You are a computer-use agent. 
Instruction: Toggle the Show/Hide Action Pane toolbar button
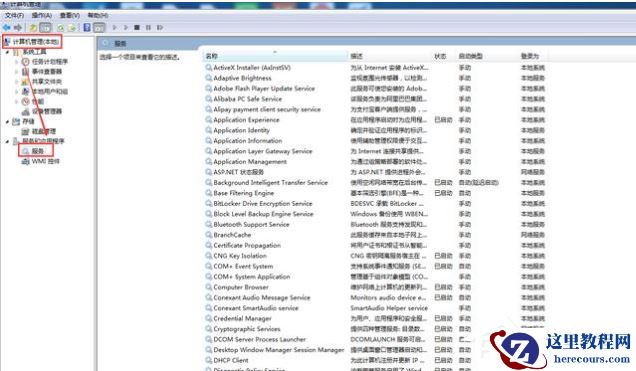(x=99, y=28)
